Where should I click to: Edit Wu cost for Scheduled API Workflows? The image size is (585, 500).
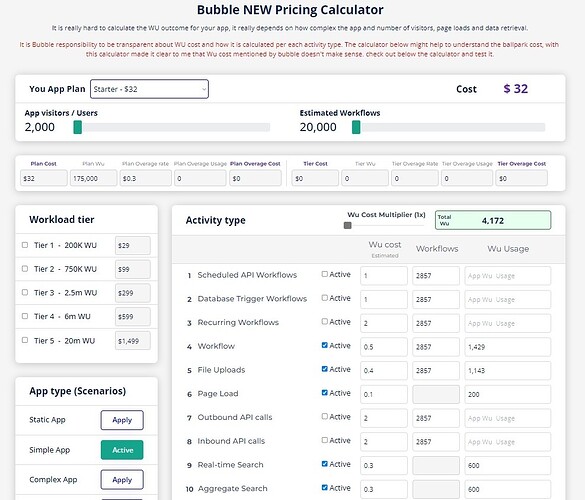(x=384, y=276)
